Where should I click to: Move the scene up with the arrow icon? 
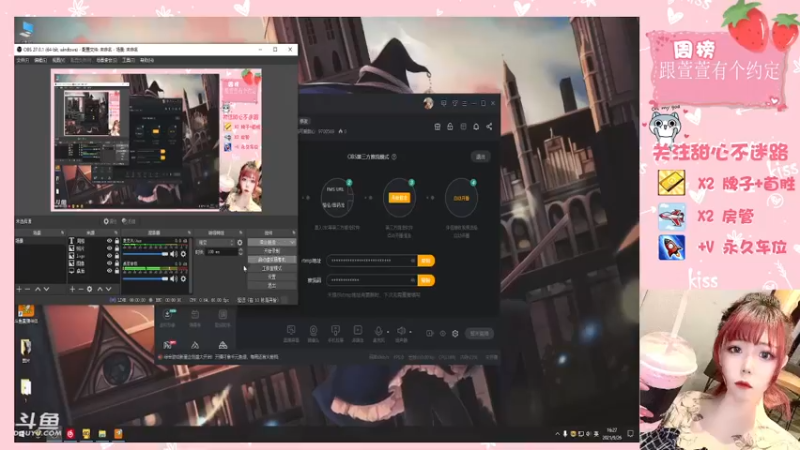(x=38, y=289)
